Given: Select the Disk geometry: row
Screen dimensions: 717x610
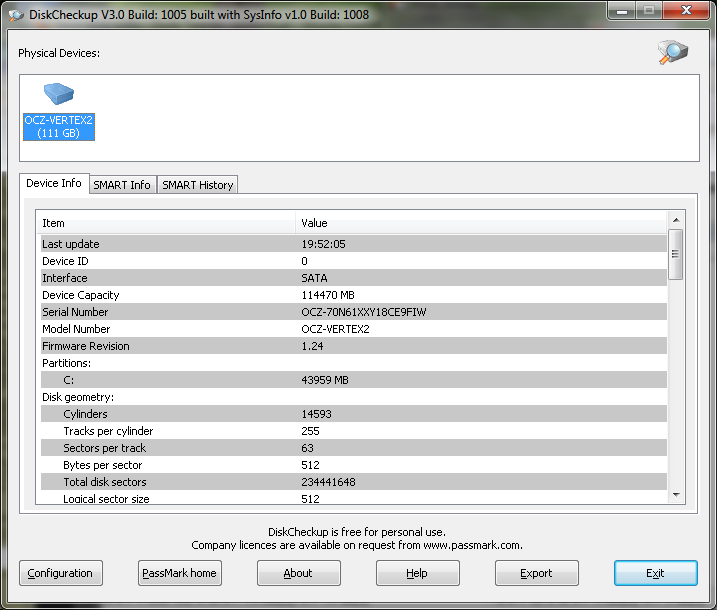Looking at the screenshot, I should coord(353,397).
